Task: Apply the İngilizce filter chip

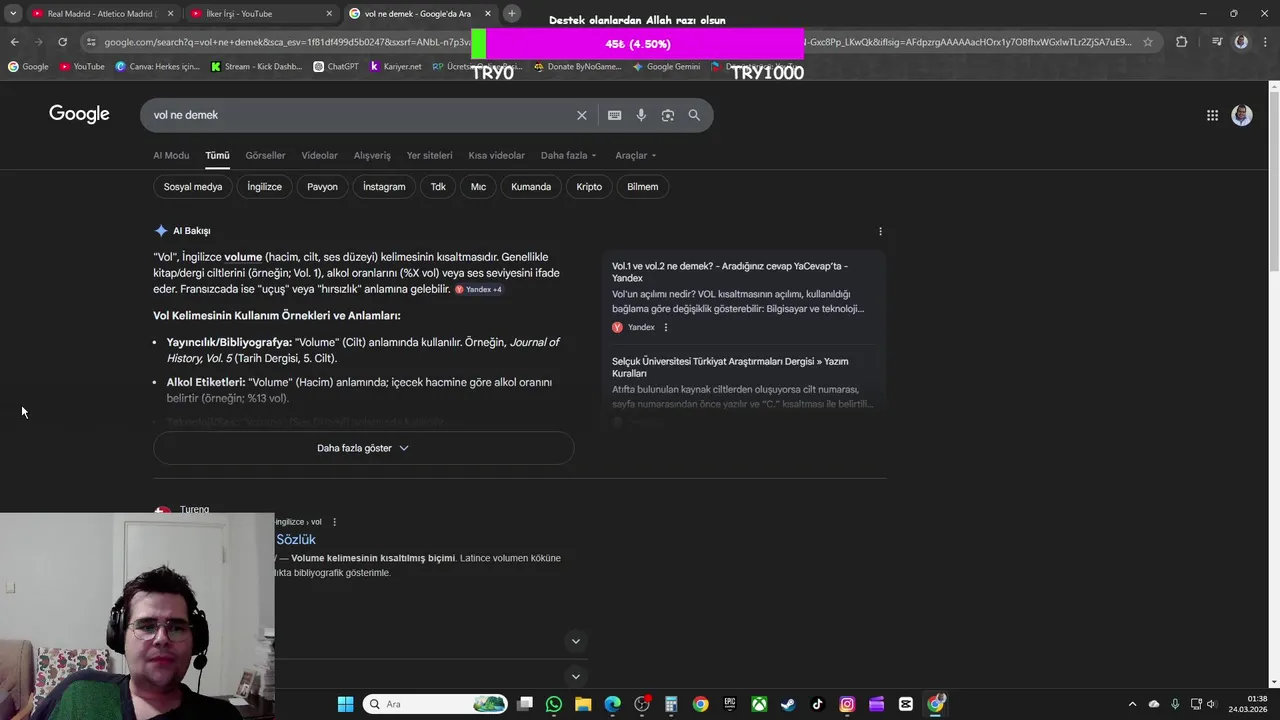Action: pyautogui.click(x=265, y=187)
